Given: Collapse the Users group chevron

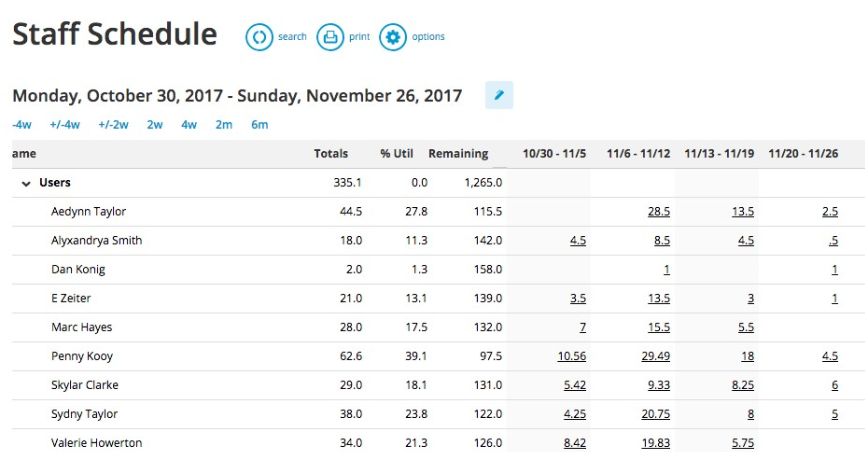Looking at the screenshot, I should pyautogui.click(x=26, y=184).
